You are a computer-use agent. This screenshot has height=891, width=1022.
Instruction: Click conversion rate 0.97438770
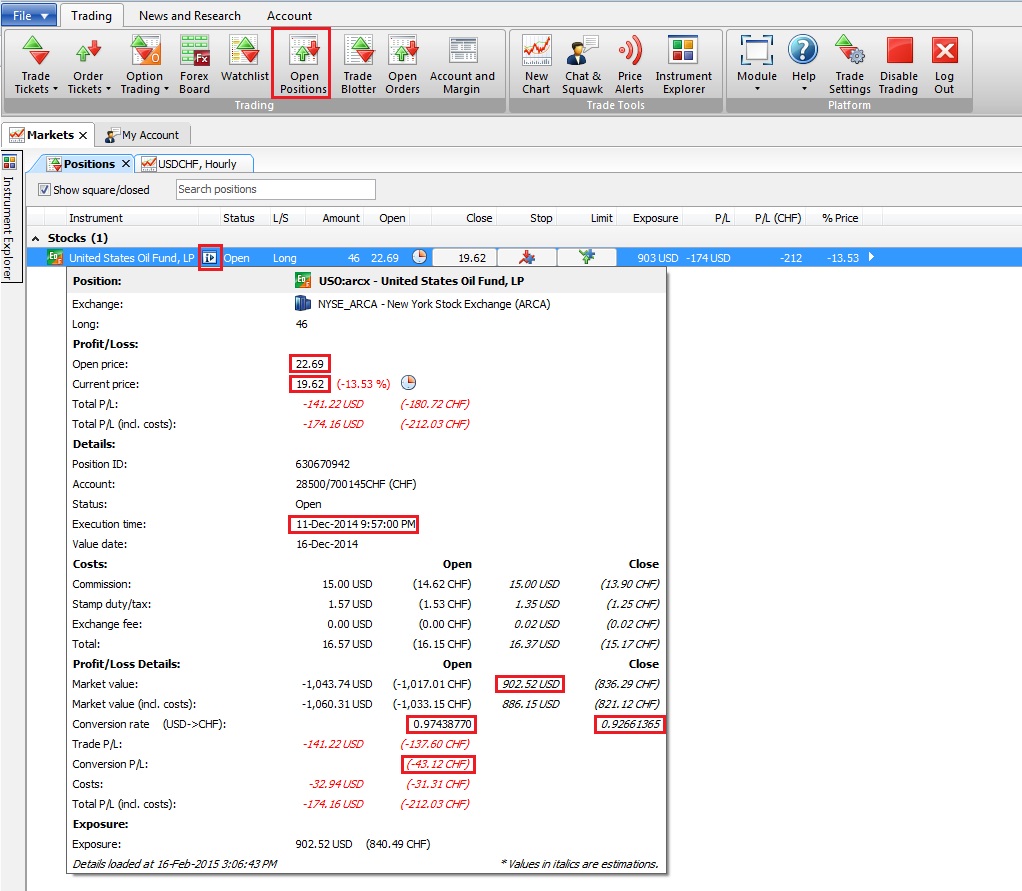pos(442,724)
